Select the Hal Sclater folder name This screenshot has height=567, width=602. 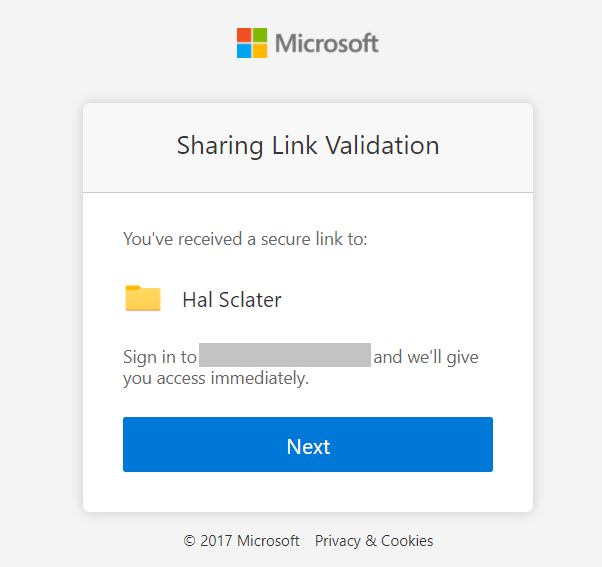(x=232, y=299)
